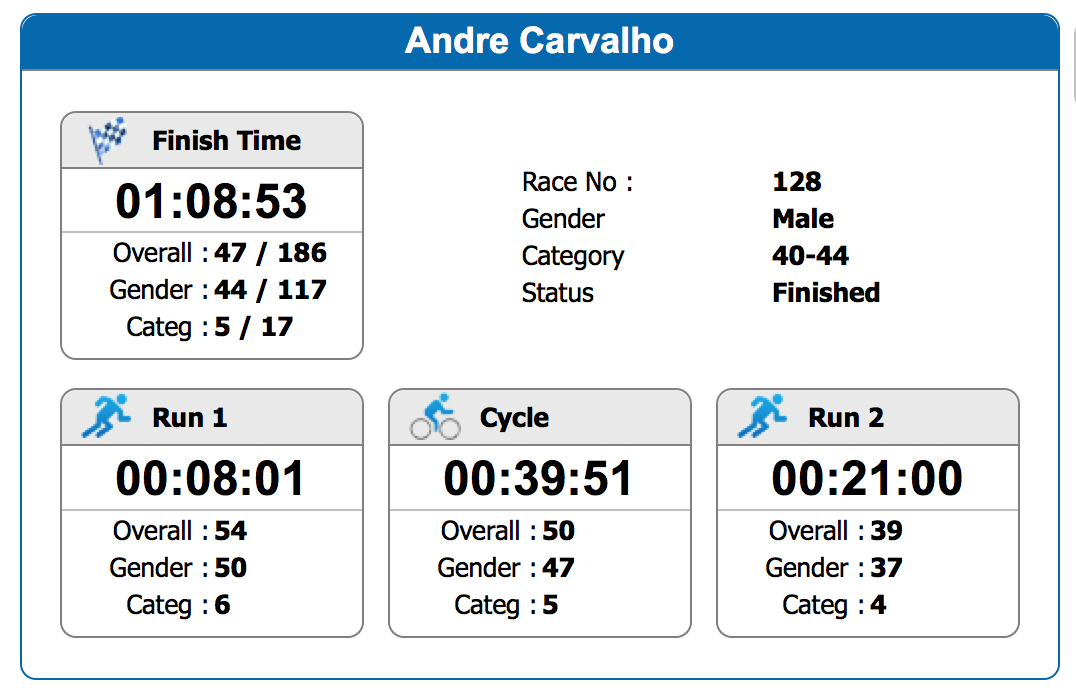Click the Cycle bicycle rider icon
This screenshot has height=694, width=1076.
[435, 417]
